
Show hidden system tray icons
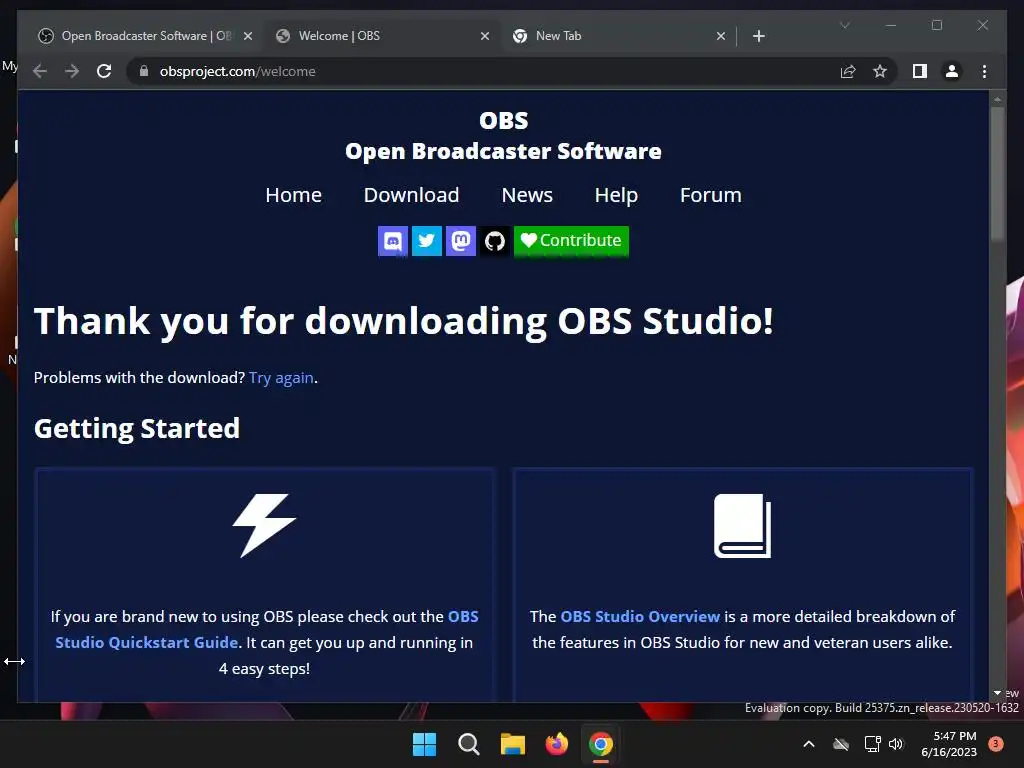tap(808, 744)
